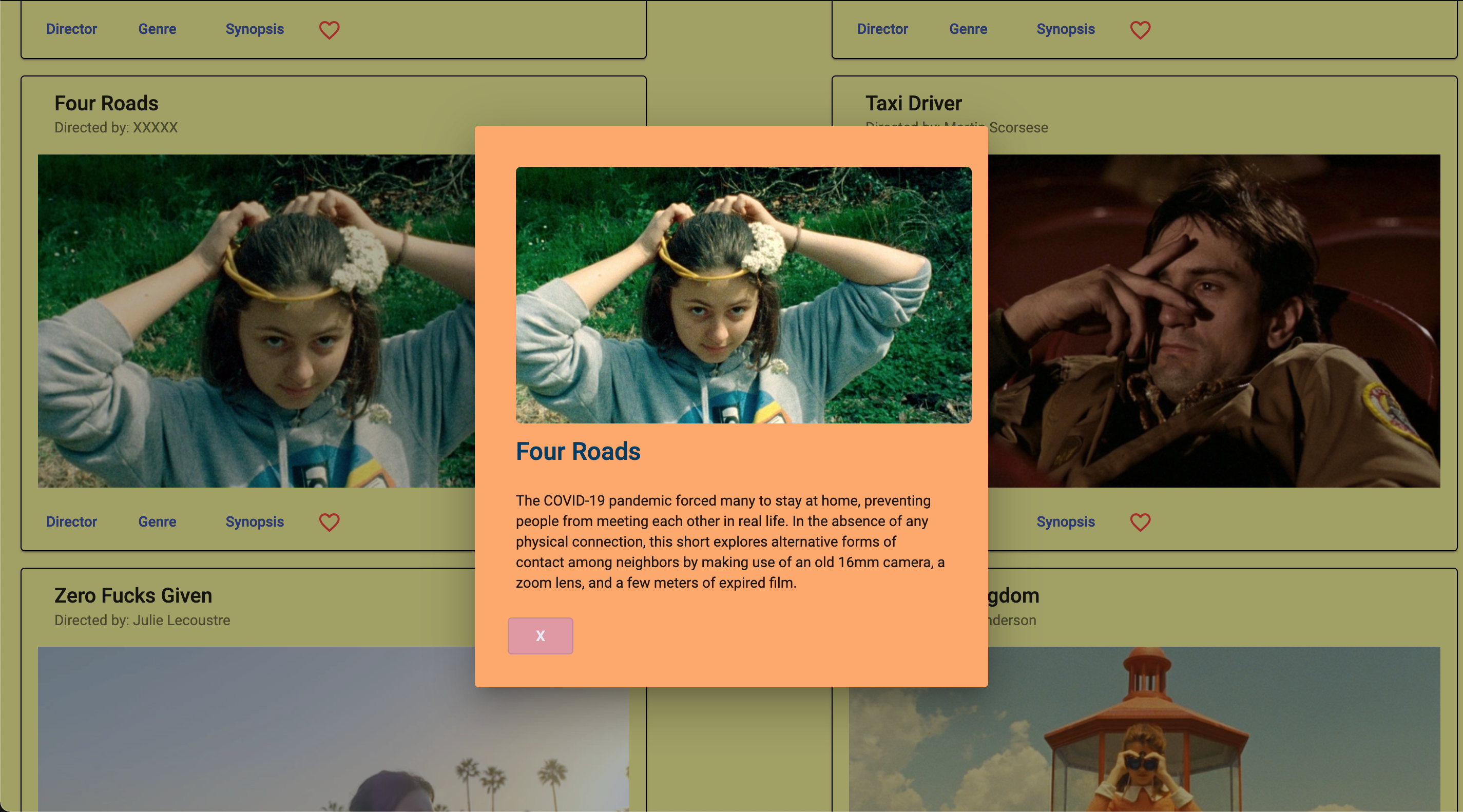1463x812 pixels.
Task: Click Genre on top-left card
Action: click(x=157, y=29)
